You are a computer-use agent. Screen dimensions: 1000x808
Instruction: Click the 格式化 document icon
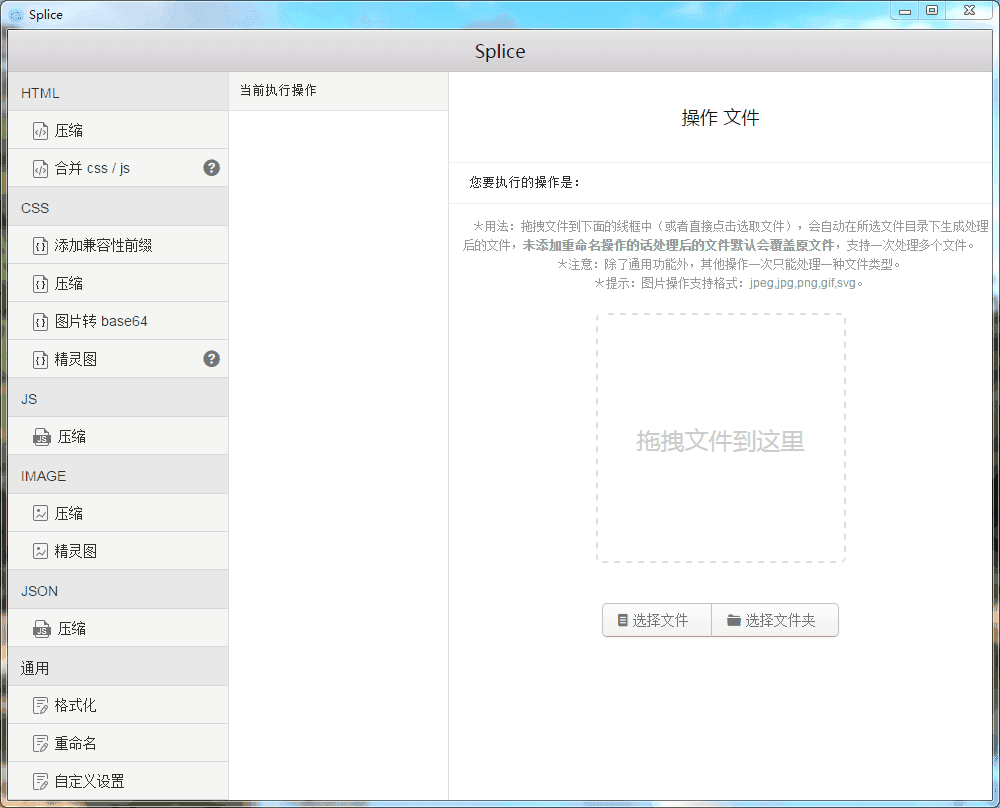(x=40, y=705)
